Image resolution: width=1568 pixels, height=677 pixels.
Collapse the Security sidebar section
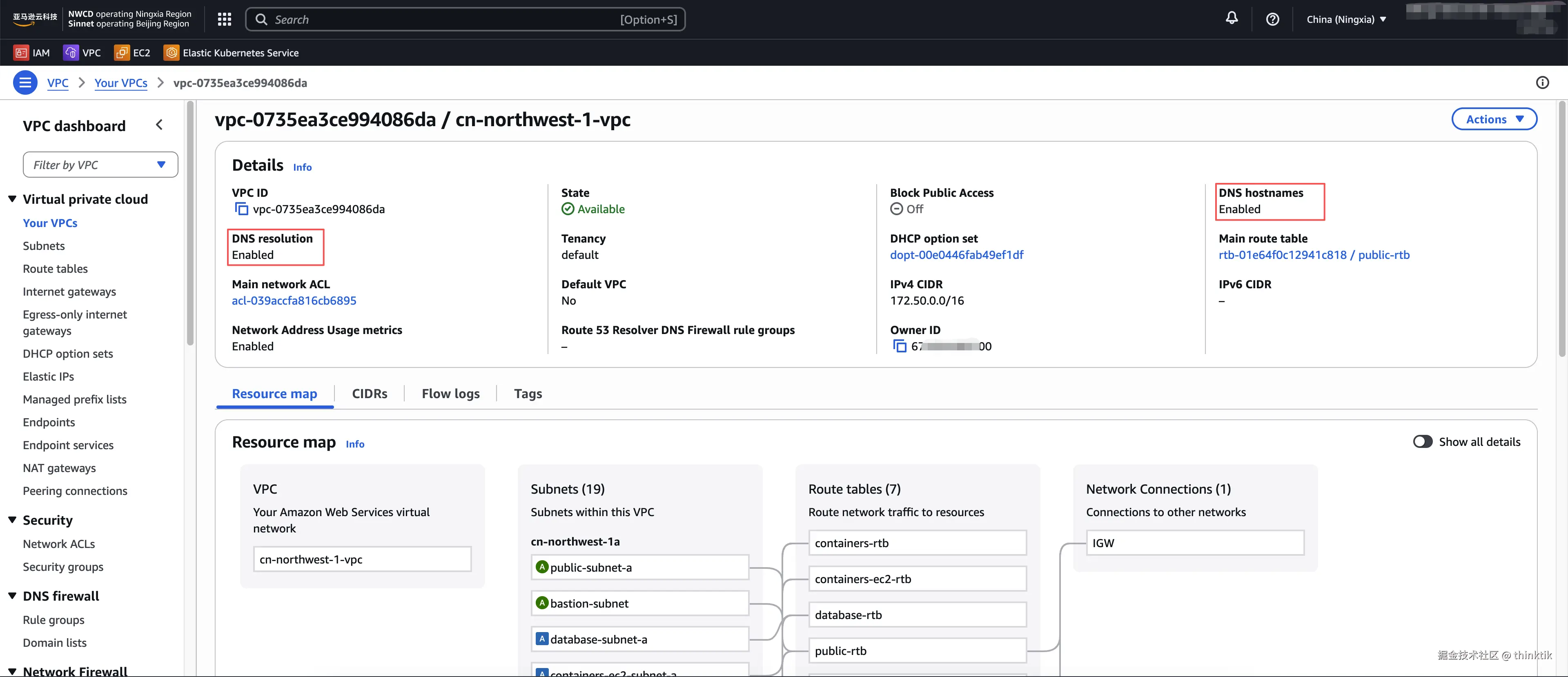12,520
